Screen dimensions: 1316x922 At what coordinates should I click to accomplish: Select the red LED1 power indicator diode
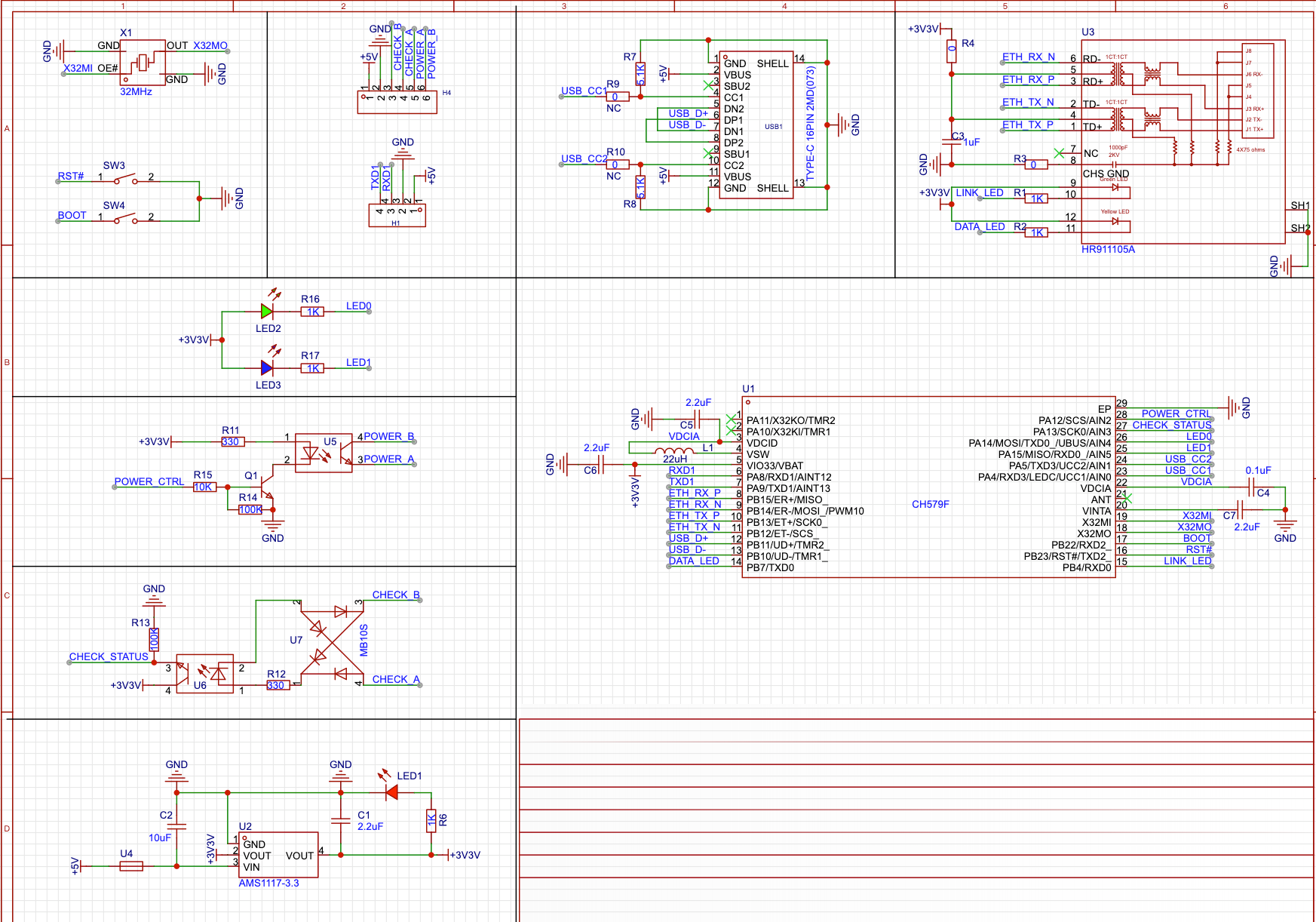pyautogui.click(x=391, y=792)
